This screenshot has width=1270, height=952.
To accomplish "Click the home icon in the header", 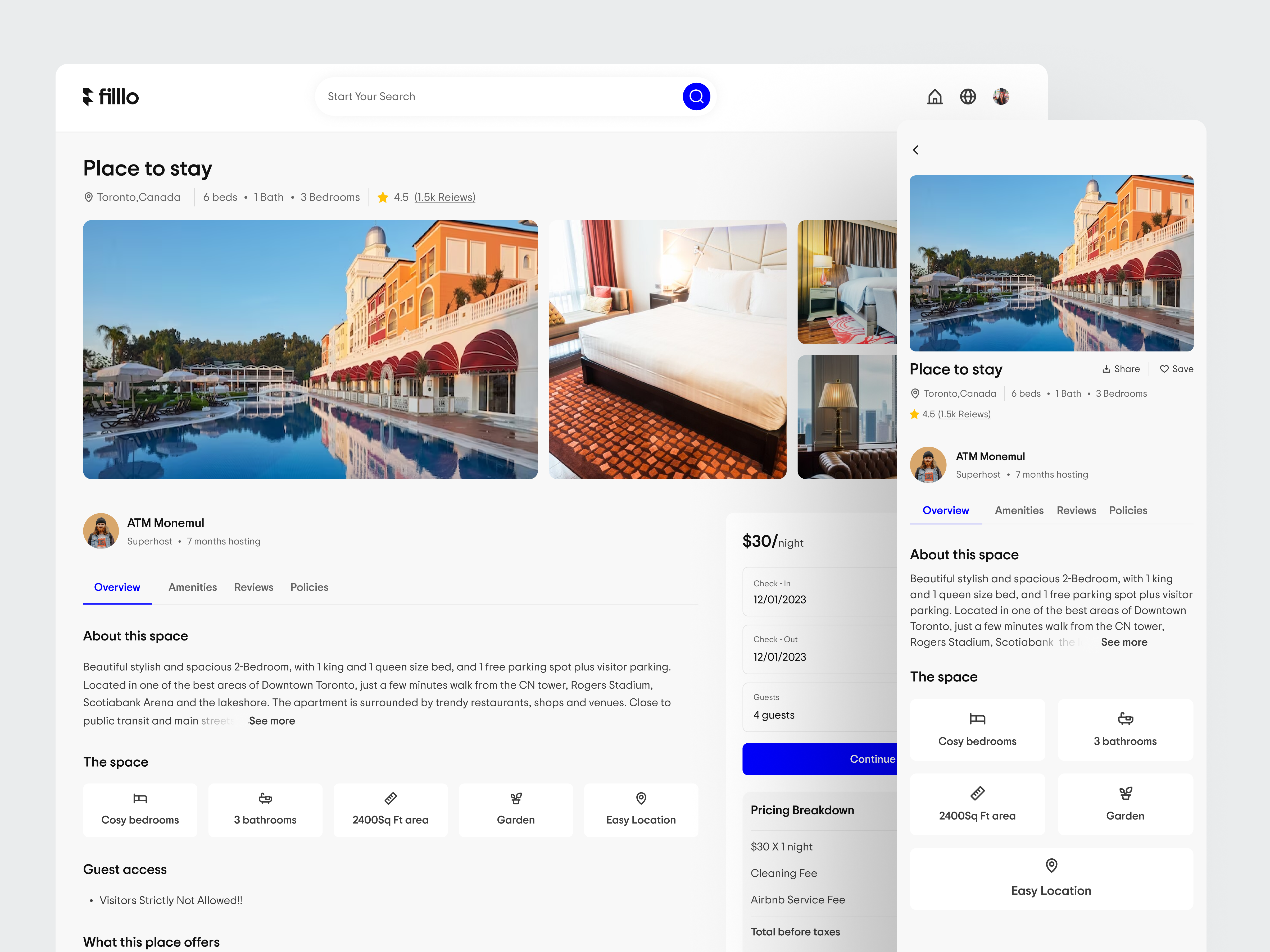I will 935,97.
